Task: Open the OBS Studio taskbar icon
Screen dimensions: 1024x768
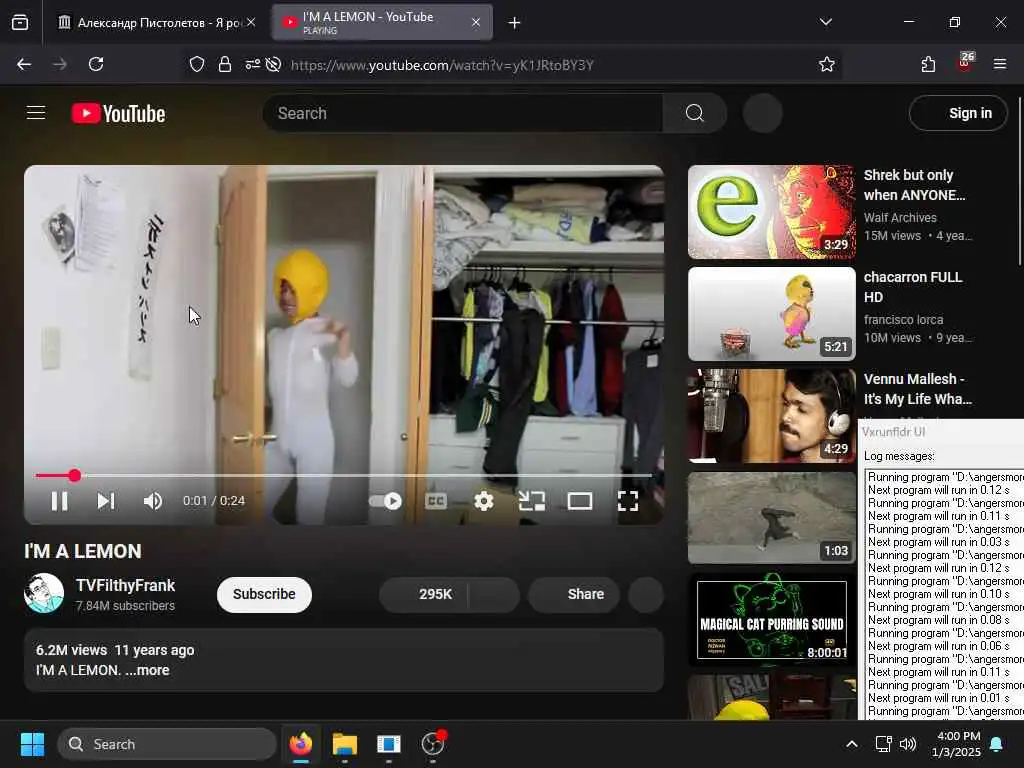Action: (432, 744)
